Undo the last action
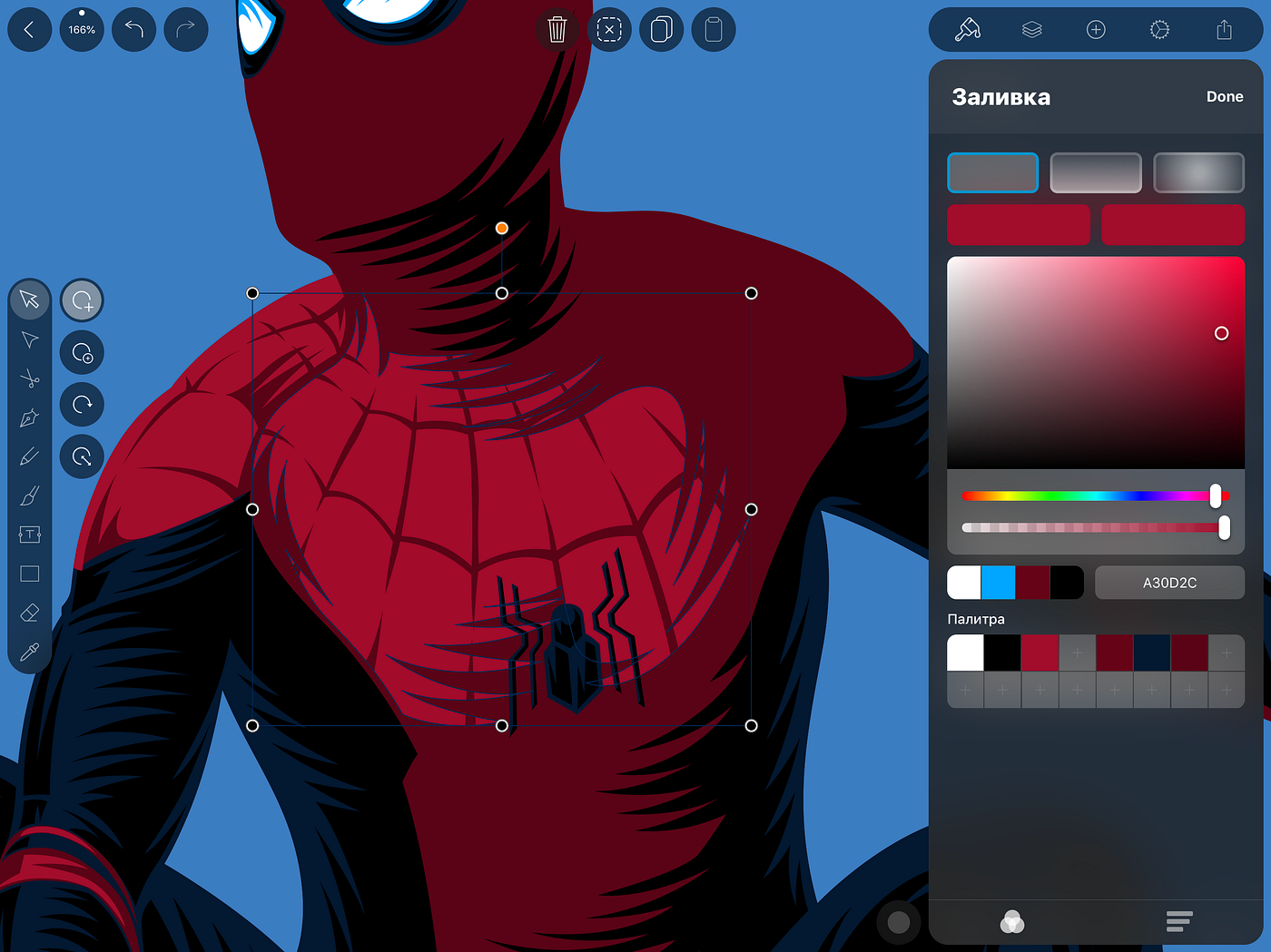This screenshot has height=952, width=1271. click(134, 30)
